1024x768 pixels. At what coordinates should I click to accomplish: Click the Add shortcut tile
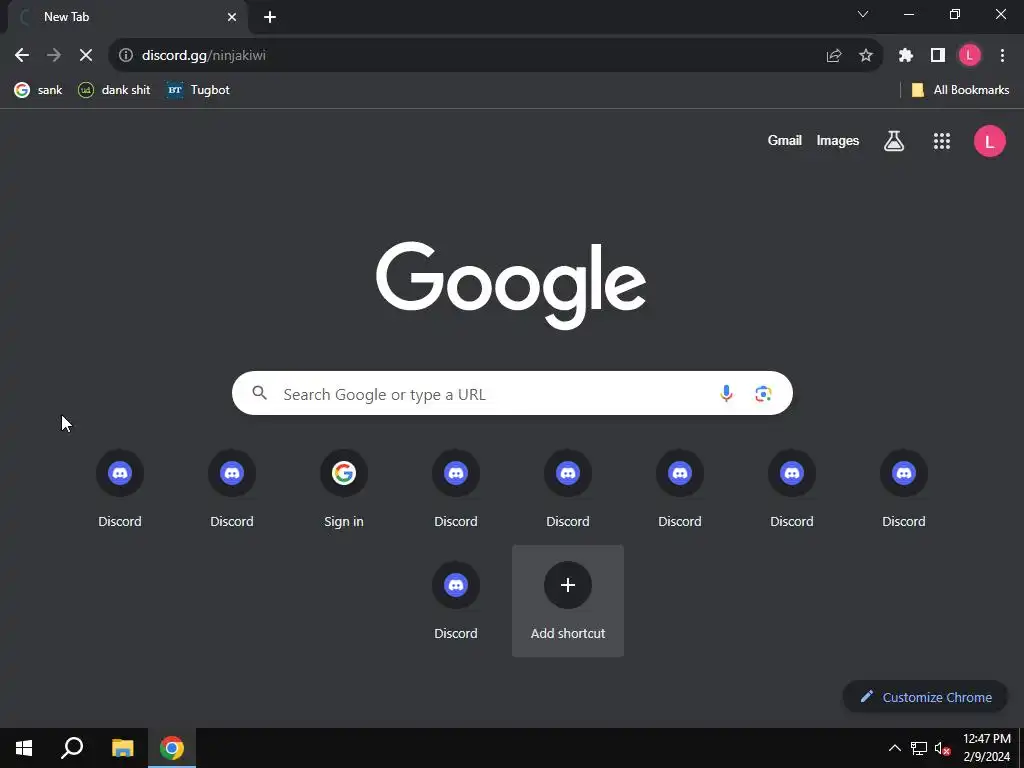pyautogui.click(x=568, y=601)
